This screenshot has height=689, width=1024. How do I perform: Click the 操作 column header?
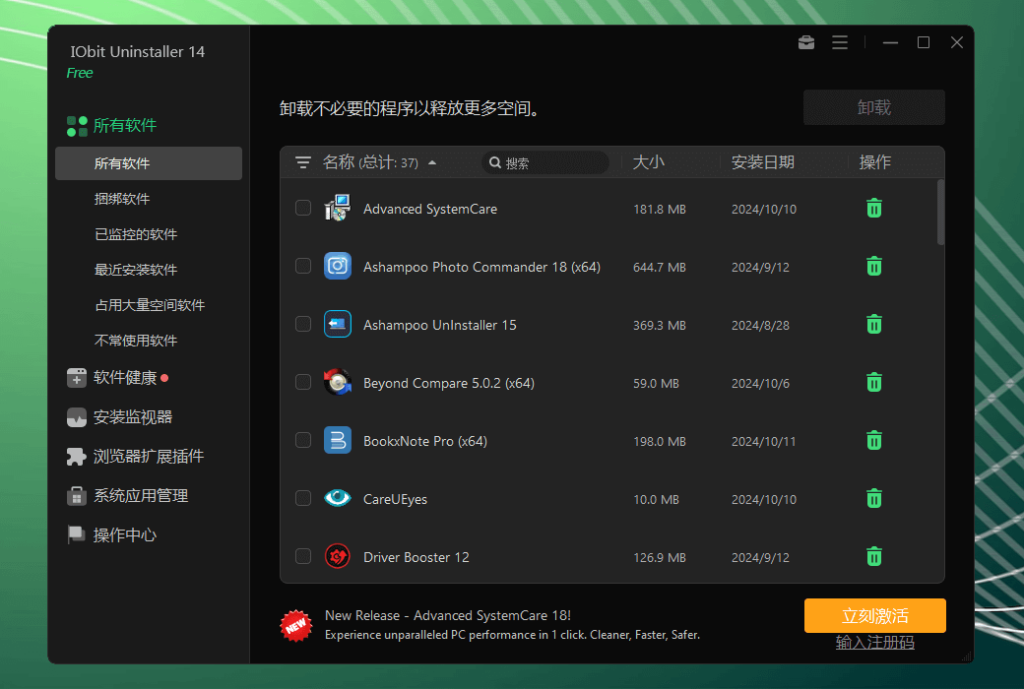874,162
